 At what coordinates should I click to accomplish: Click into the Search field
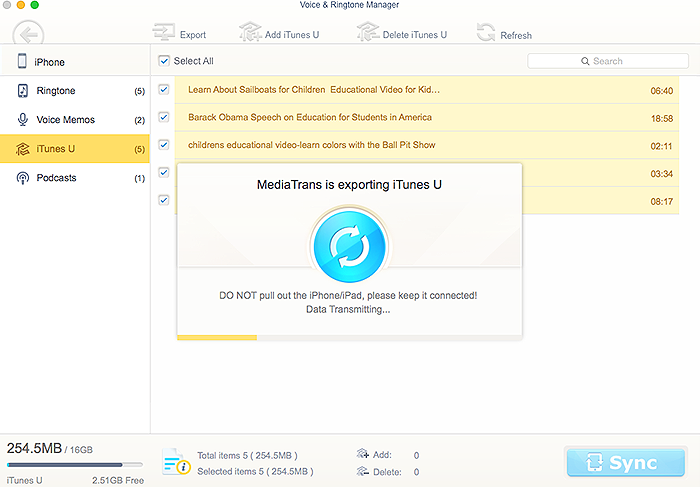(x=608, y=61)
